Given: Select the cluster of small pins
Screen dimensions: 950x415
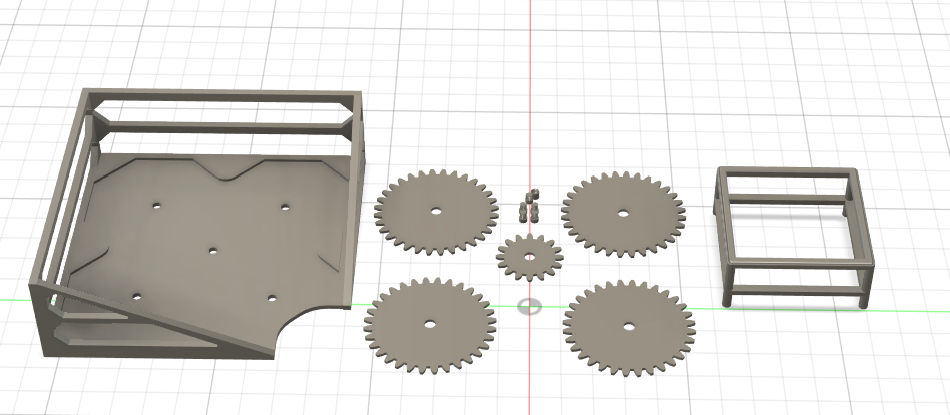Looking at the screenshot, I should click(530, 205).
